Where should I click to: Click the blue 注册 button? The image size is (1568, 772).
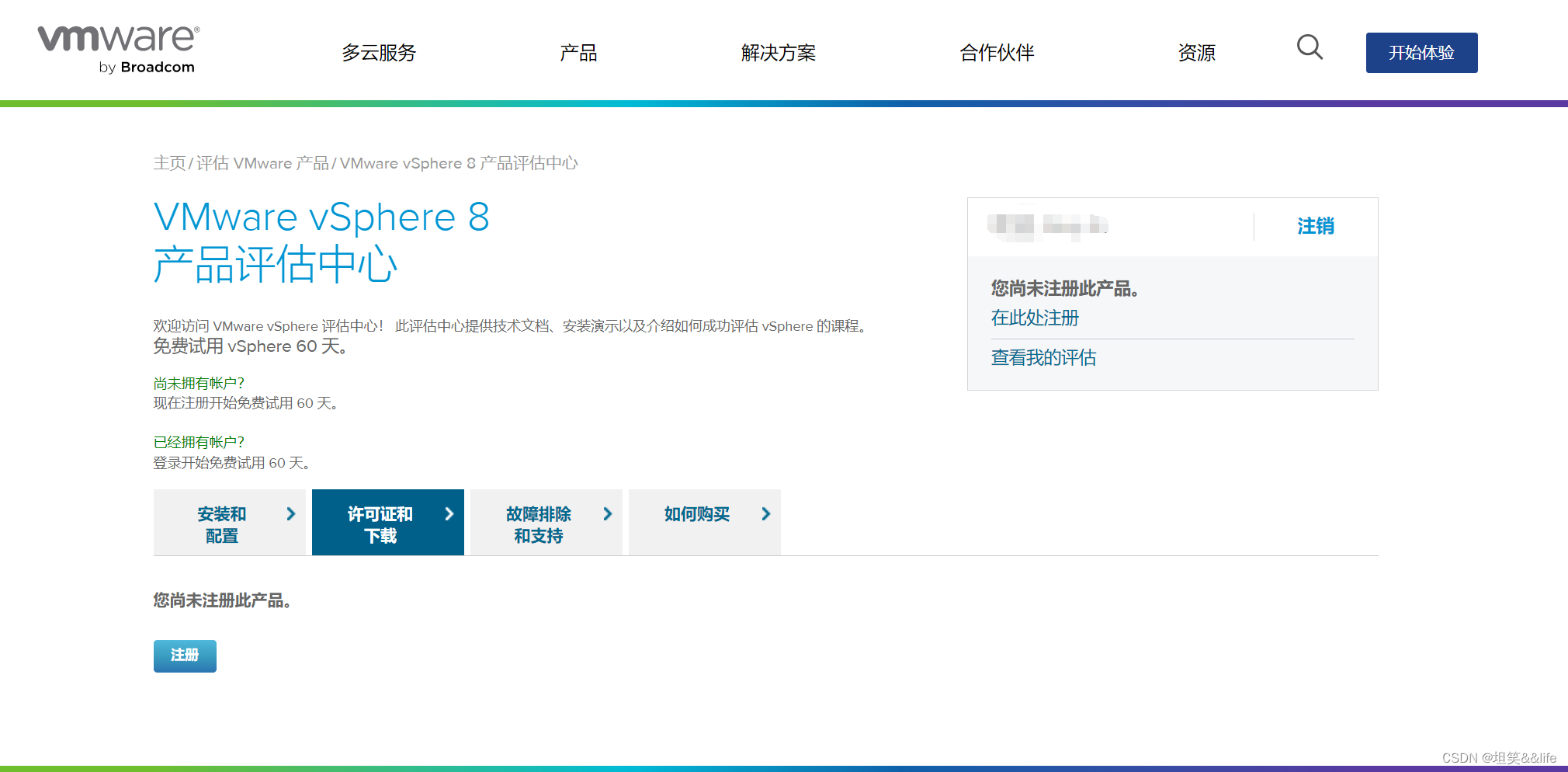(x=184, y=656)
